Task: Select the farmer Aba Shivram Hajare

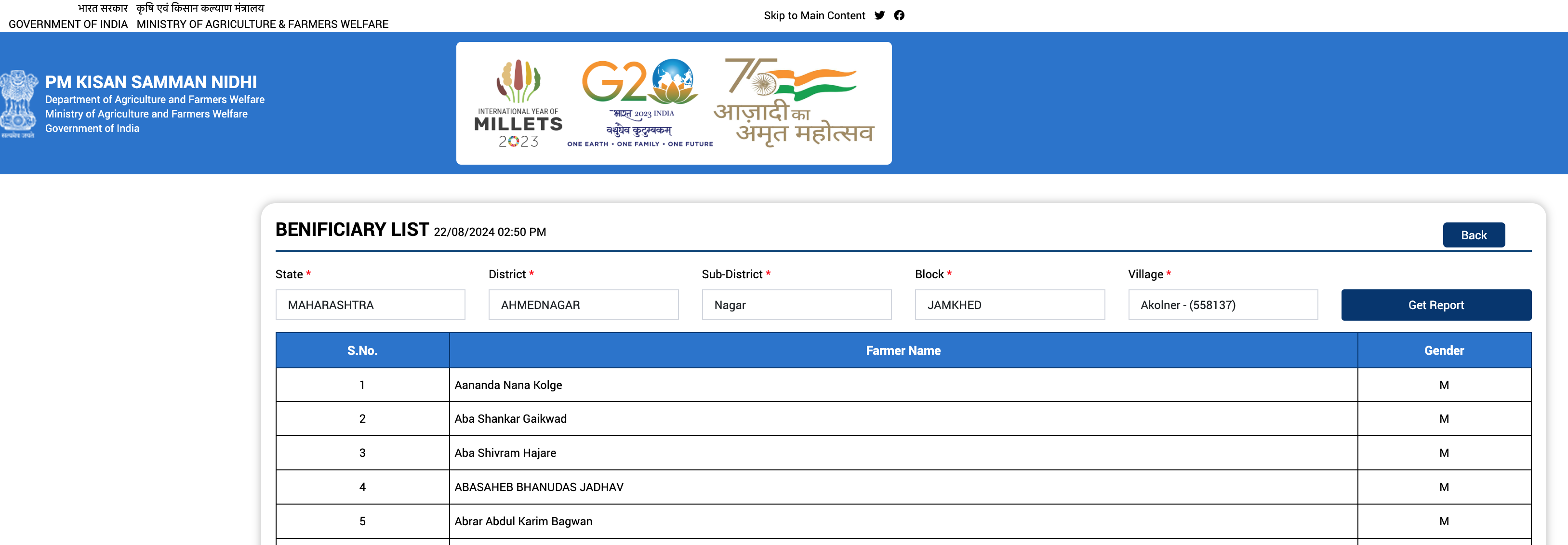Action: tap(505, 453)
